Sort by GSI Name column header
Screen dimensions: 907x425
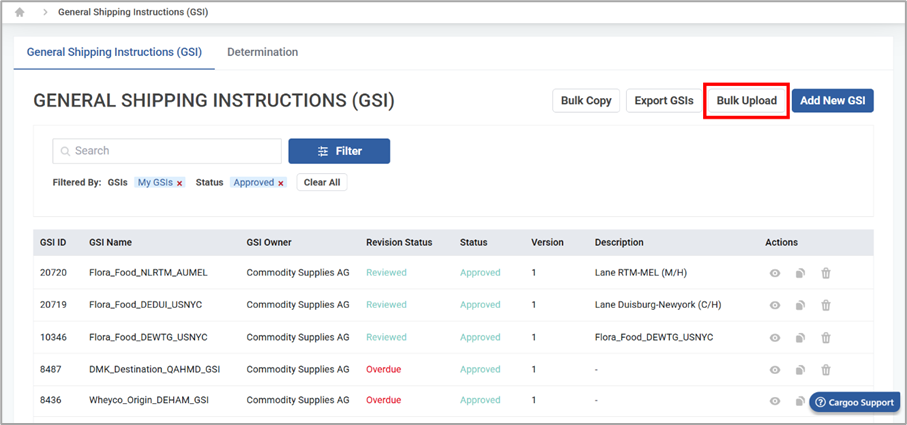110,242
